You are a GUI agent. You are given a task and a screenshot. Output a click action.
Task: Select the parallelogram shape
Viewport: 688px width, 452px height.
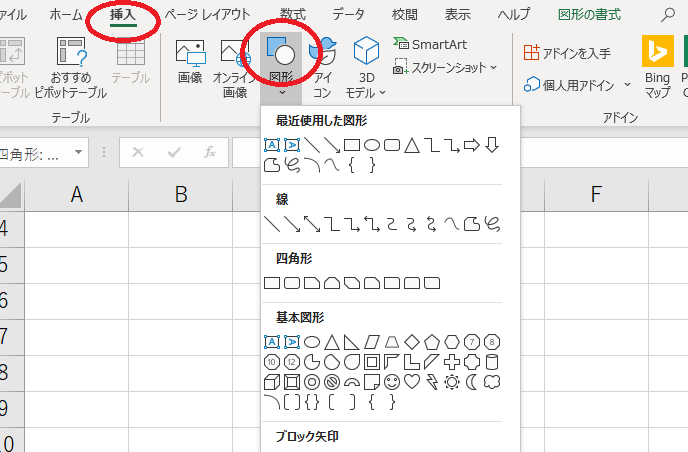(x=372, y=342)
